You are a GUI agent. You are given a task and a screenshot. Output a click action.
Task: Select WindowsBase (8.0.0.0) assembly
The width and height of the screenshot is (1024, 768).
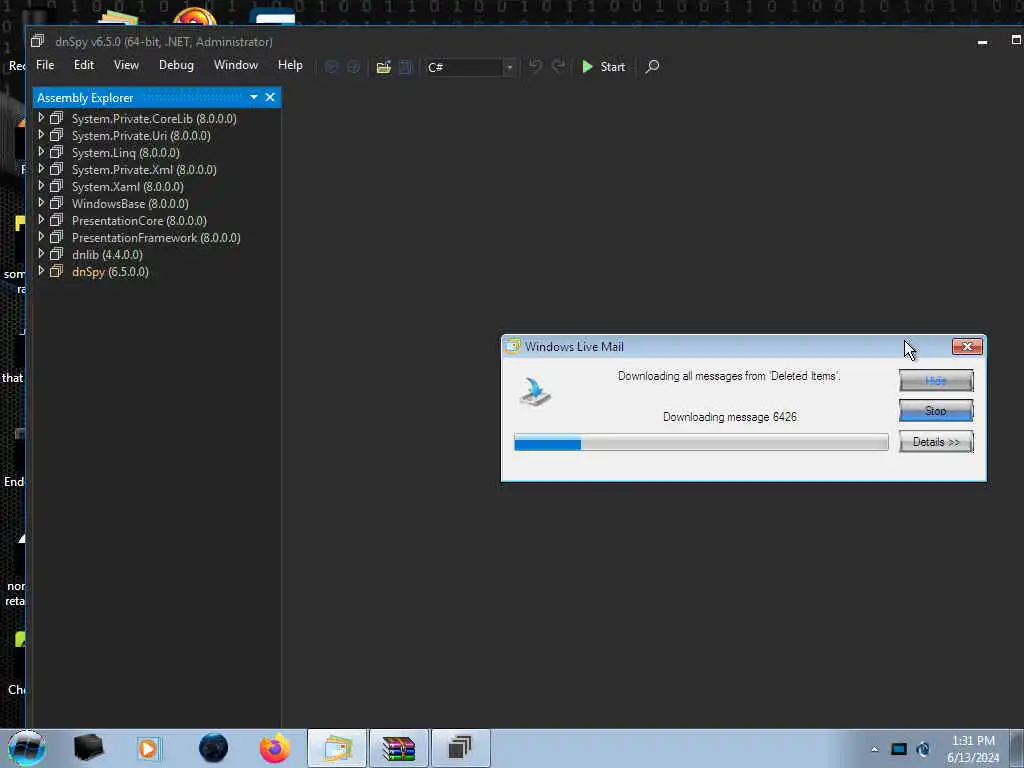130,204
